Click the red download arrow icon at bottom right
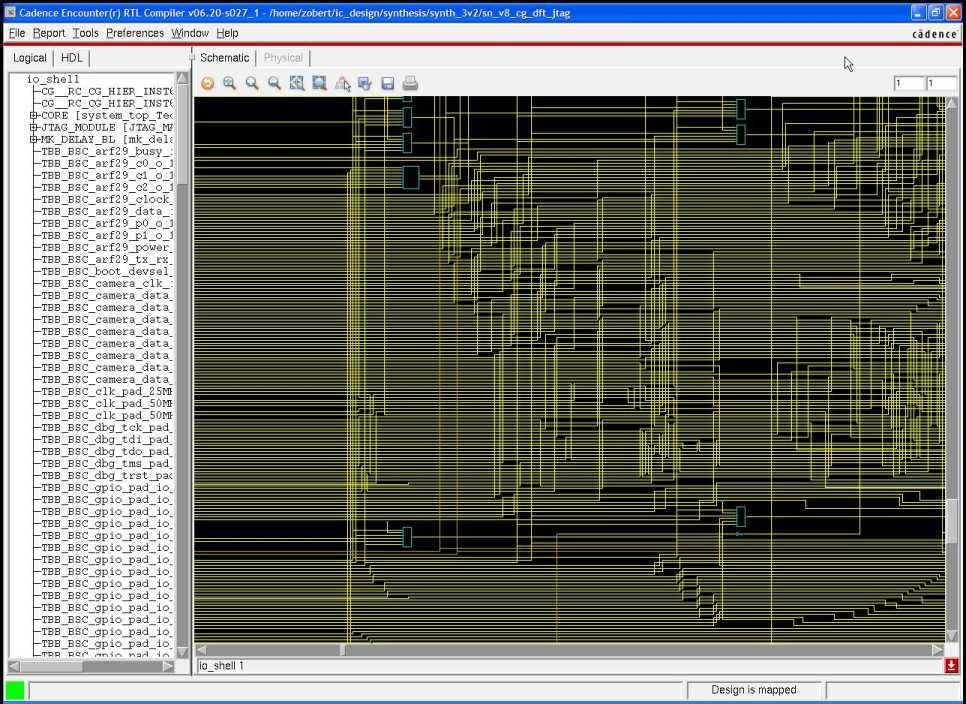This screenshot has height=704, width=966. (x=951, y=665)
